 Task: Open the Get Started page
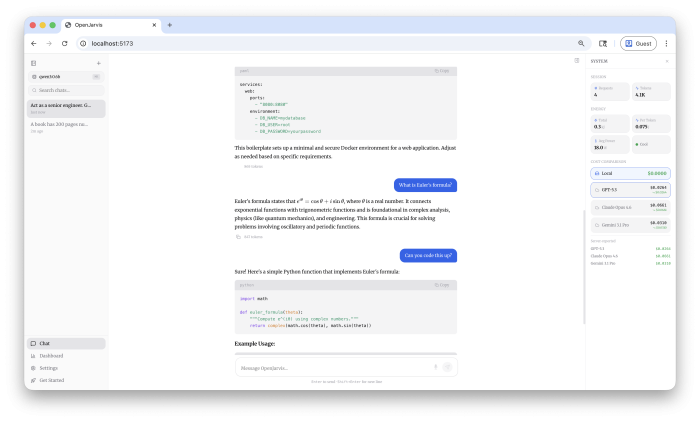click(x=52, y=380)
